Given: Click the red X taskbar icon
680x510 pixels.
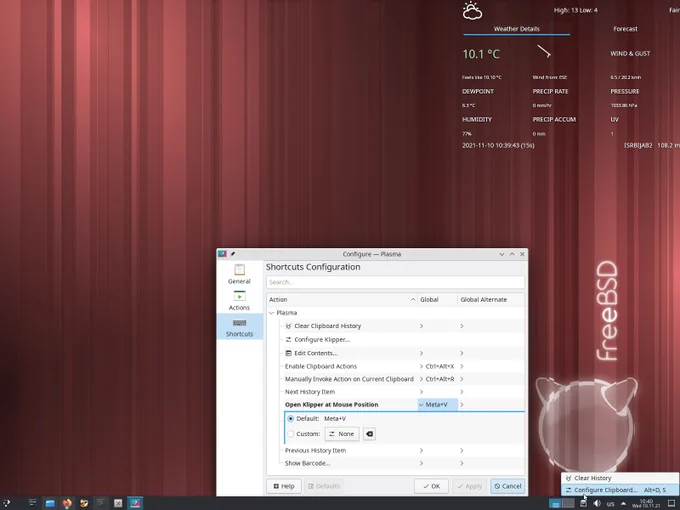Looking at the screenshot, I should pyautogui.click(x=118, y=503).
